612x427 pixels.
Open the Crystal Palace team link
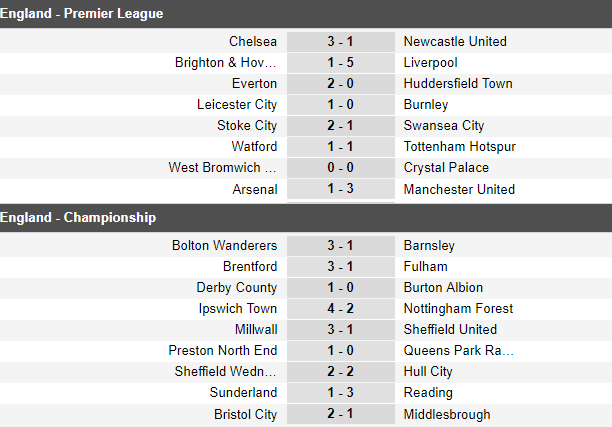click(x=446, y=168)
